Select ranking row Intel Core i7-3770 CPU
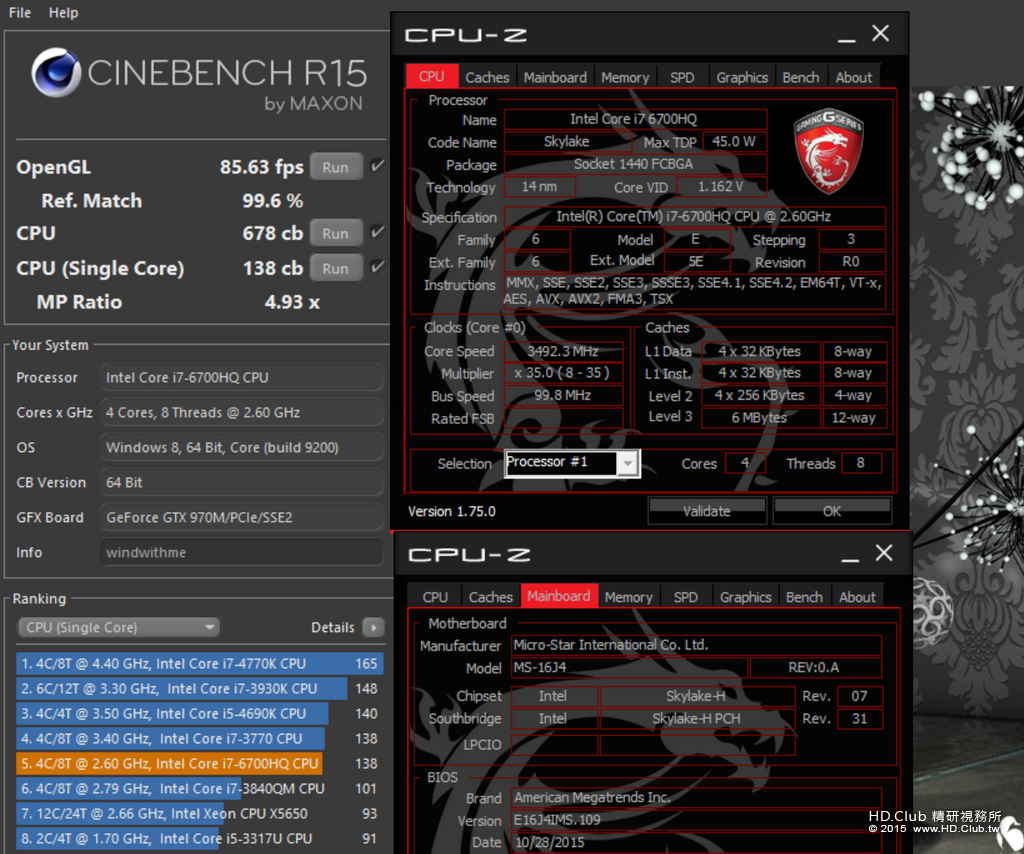The image size is (1024, 854). pos(199,738)
